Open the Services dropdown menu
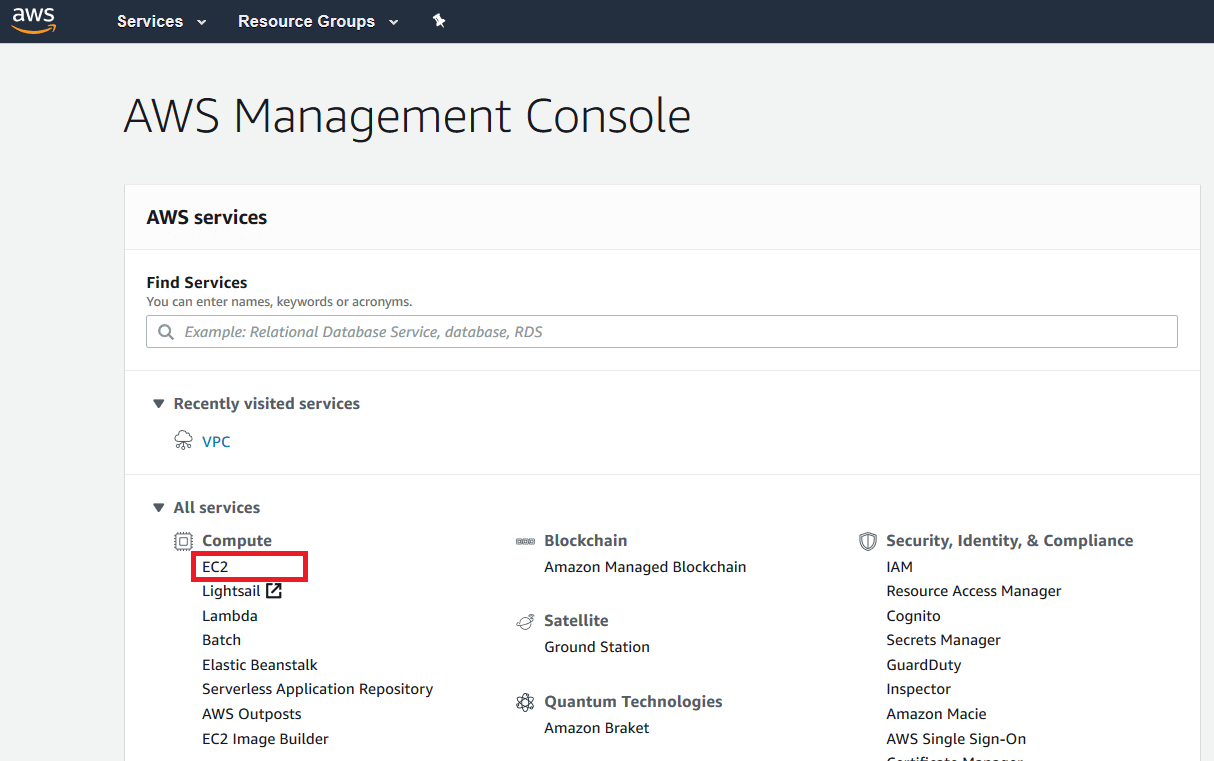This screenshot has height=761, width=1214. [162, 21]
